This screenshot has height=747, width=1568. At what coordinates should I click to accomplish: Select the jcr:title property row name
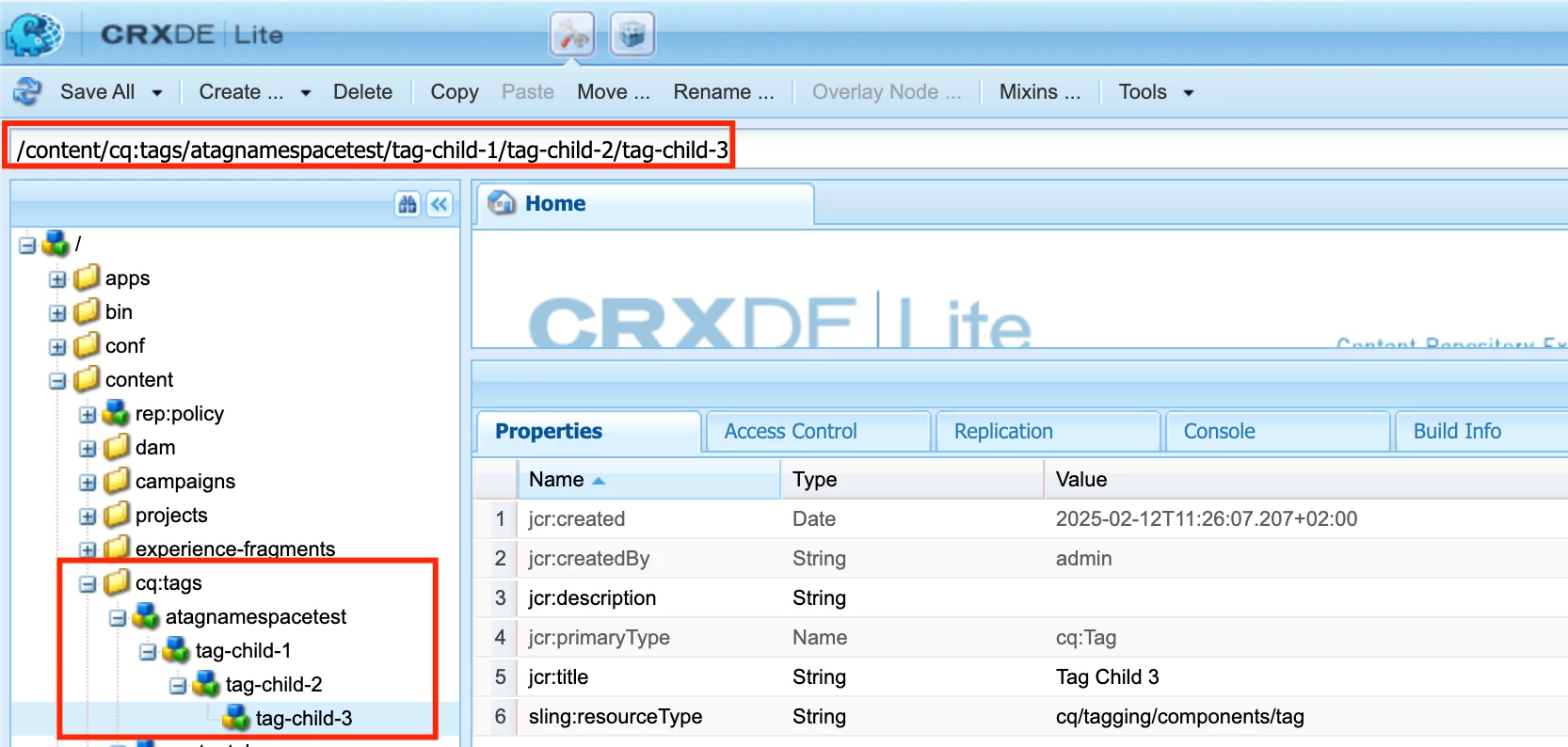(x=558, y=677)
